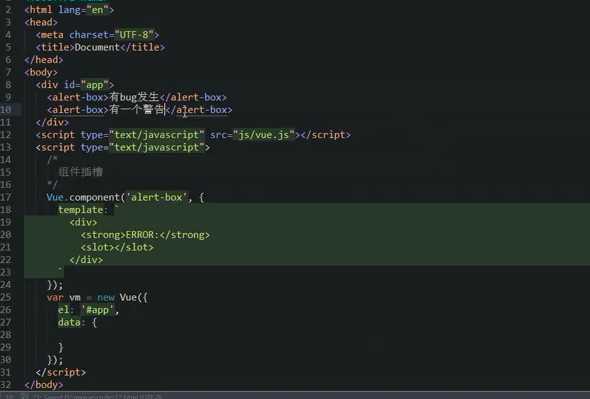This screenshot has width=590, height=399.
Task: Click the closing </body> tag
Action: pyautogui.click(x=44, y=385)
